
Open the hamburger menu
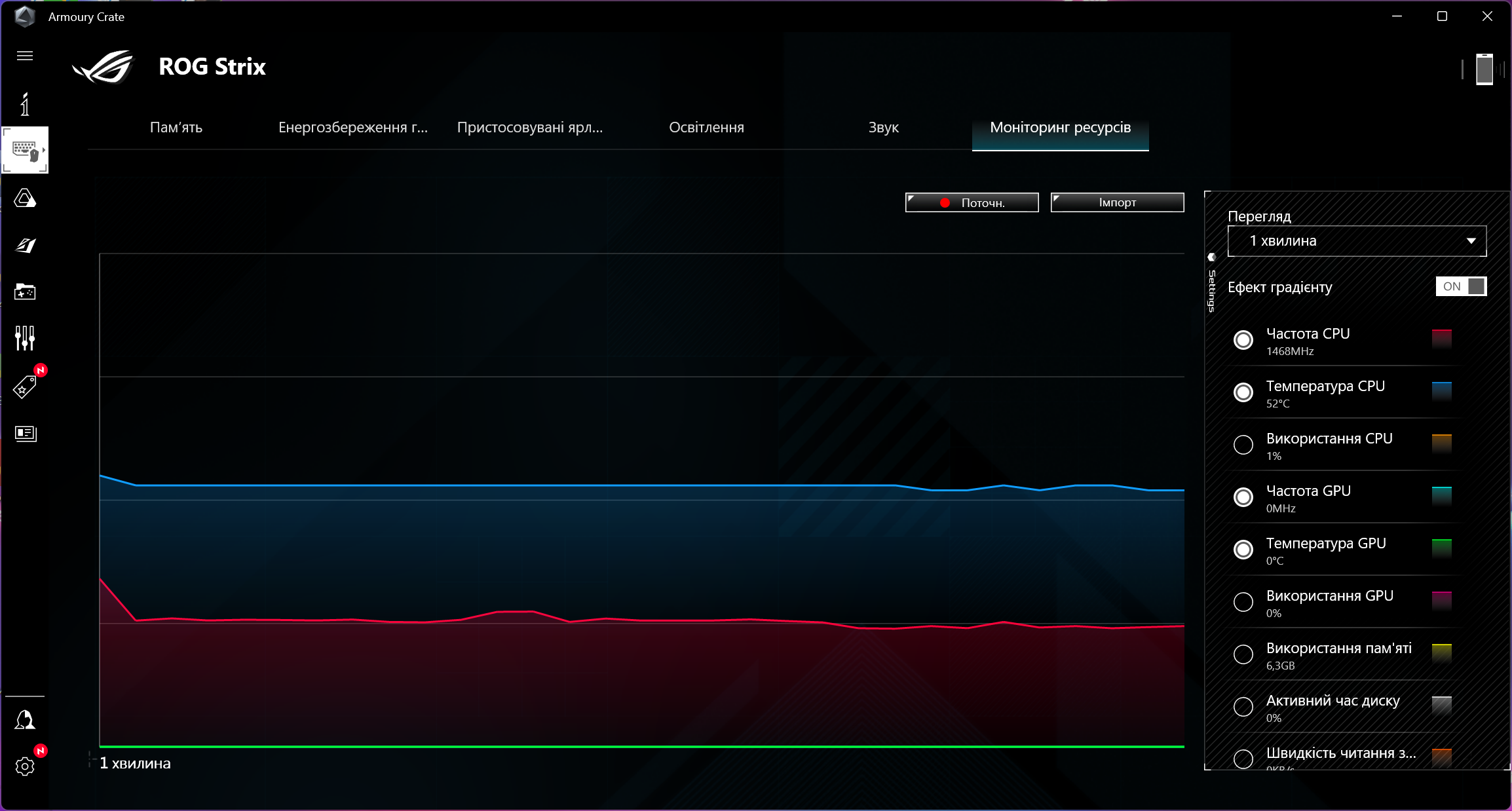click(25, 56)
